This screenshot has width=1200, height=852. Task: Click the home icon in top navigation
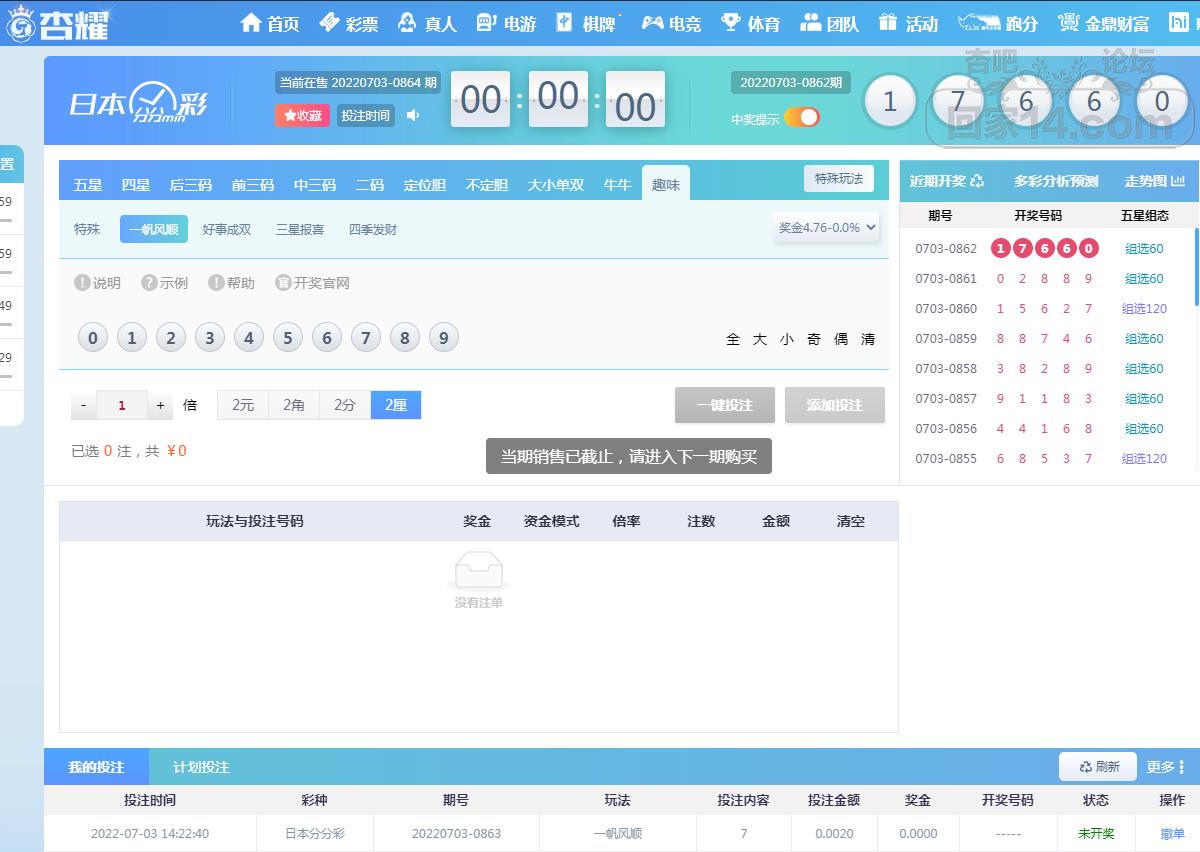point(251,23)
